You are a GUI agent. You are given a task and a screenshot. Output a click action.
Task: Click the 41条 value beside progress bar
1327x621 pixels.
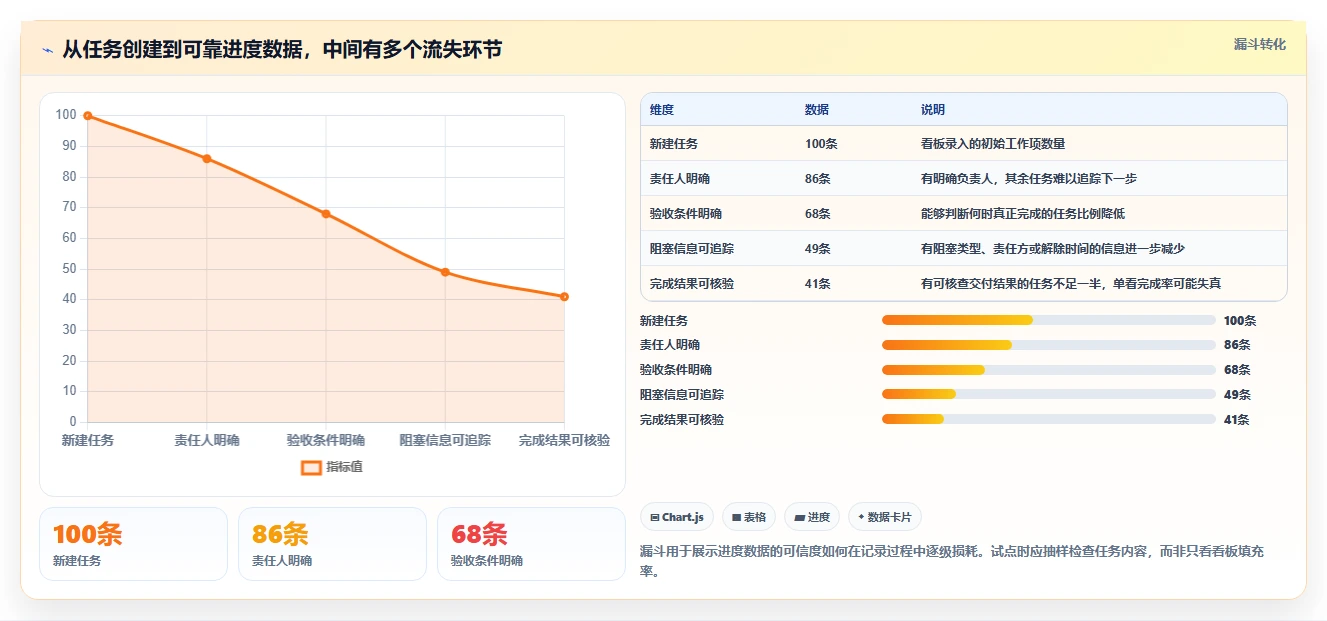(x=1237, y=420)
